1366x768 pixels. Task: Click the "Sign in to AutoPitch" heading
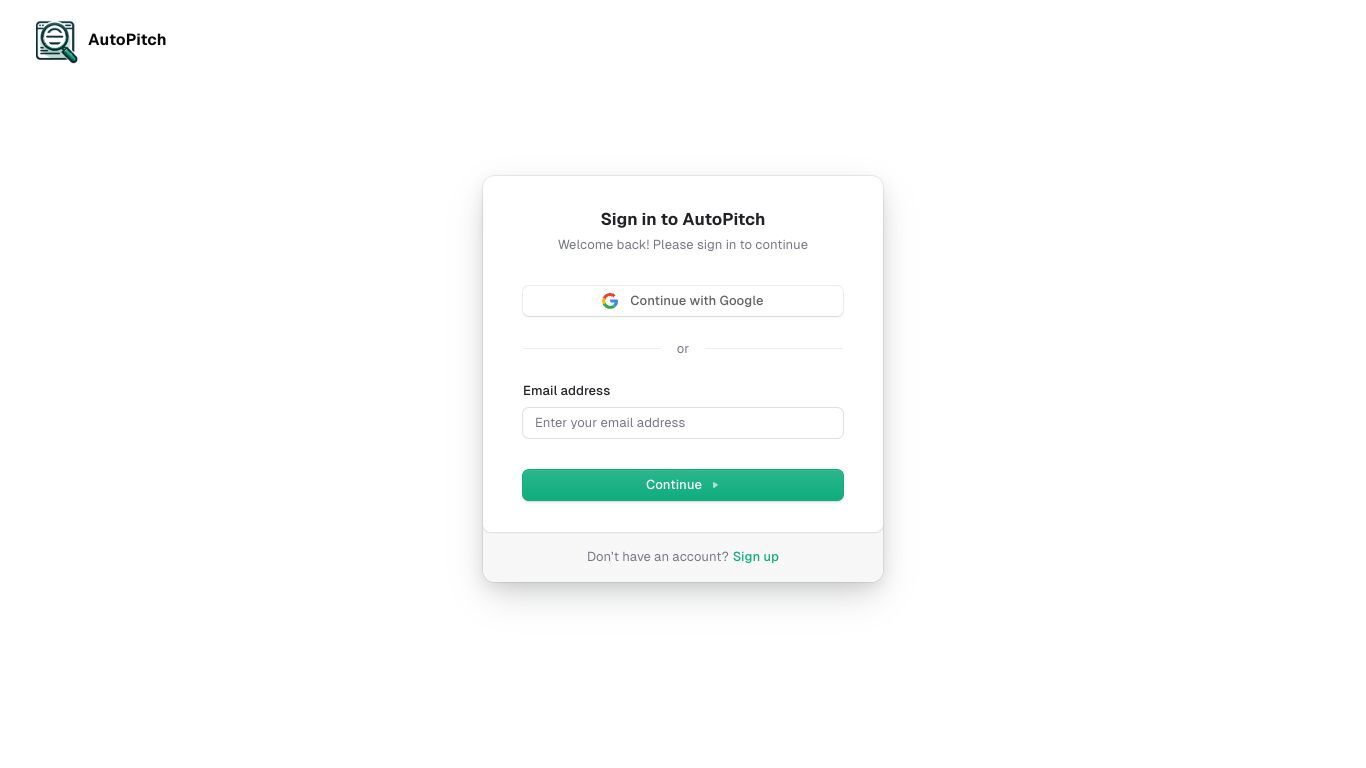[x=683, y=219]
